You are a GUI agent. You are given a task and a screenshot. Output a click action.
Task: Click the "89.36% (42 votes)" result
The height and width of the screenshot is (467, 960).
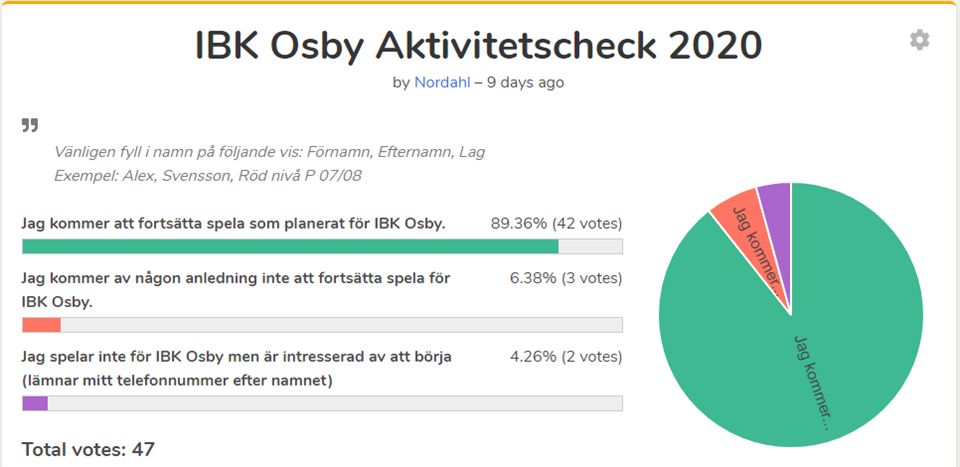pos(556,223)
